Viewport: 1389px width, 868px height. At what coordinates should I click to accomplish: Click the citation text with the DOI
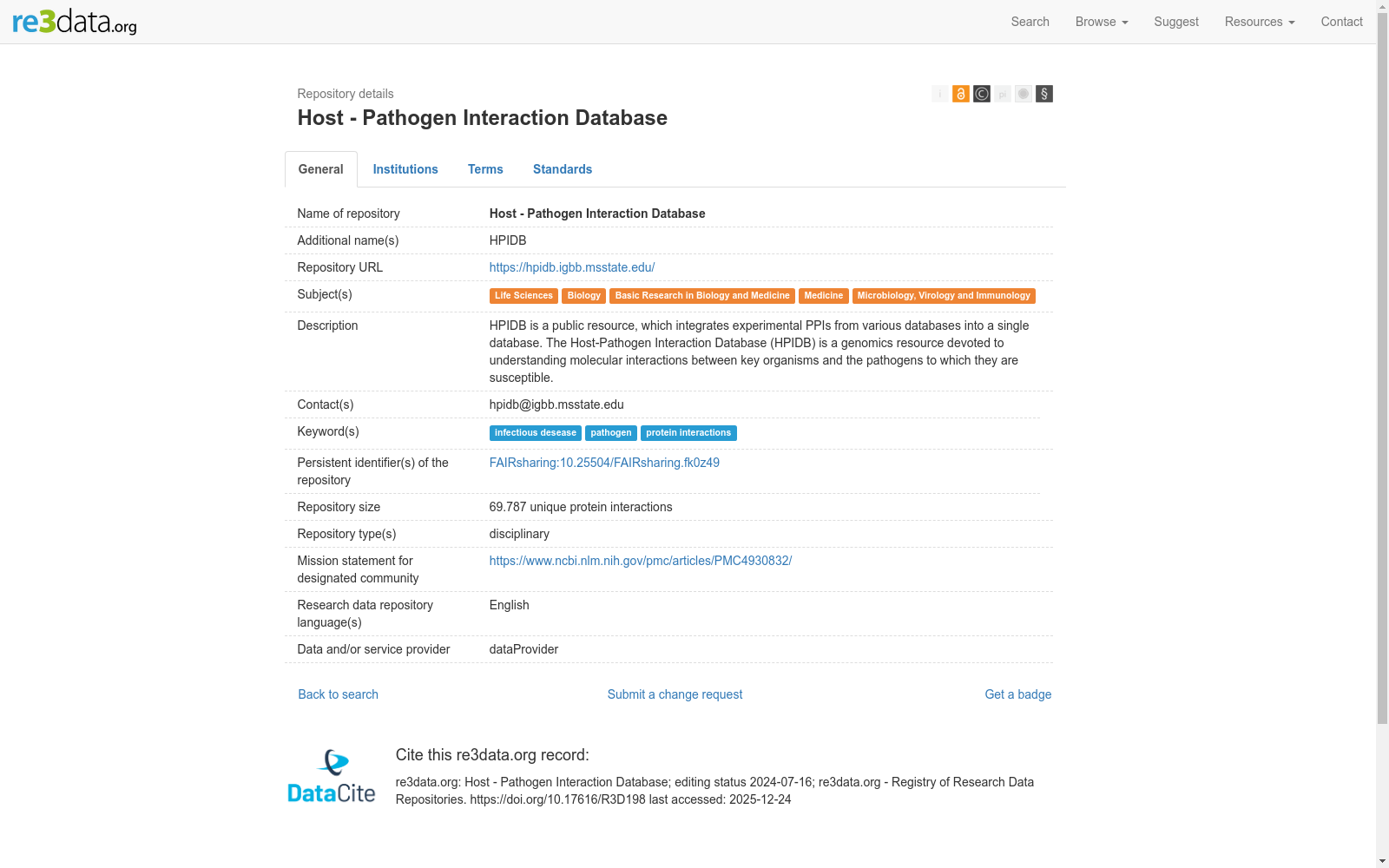[714, 791]
